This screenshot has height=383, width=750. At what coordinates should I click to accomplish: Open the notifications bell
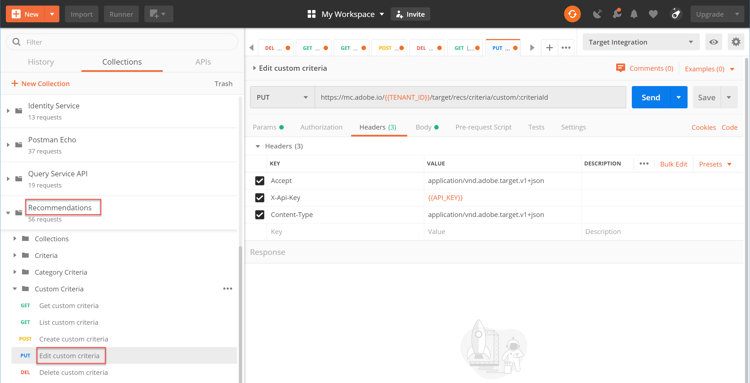(634, 14)
